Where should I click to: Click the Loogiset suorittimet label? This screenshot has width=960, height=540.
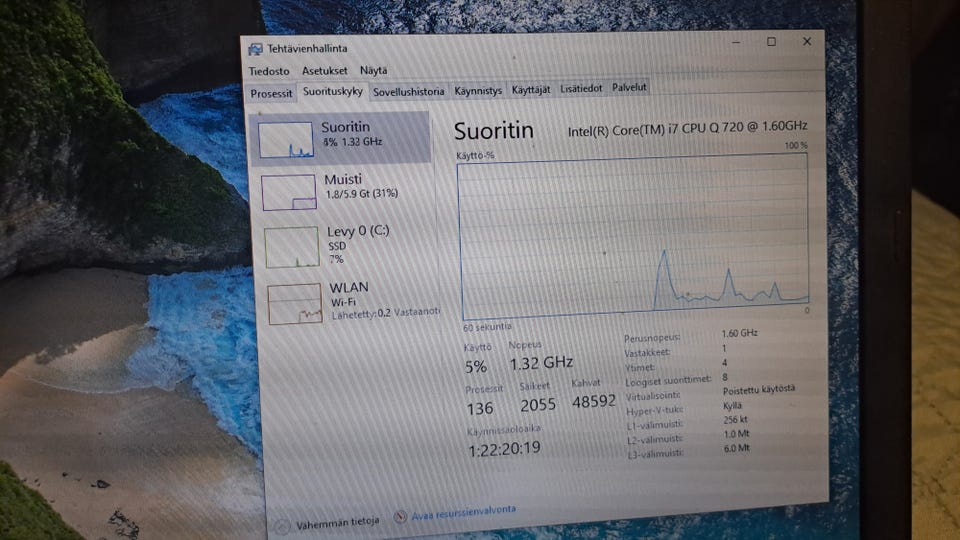668,381
